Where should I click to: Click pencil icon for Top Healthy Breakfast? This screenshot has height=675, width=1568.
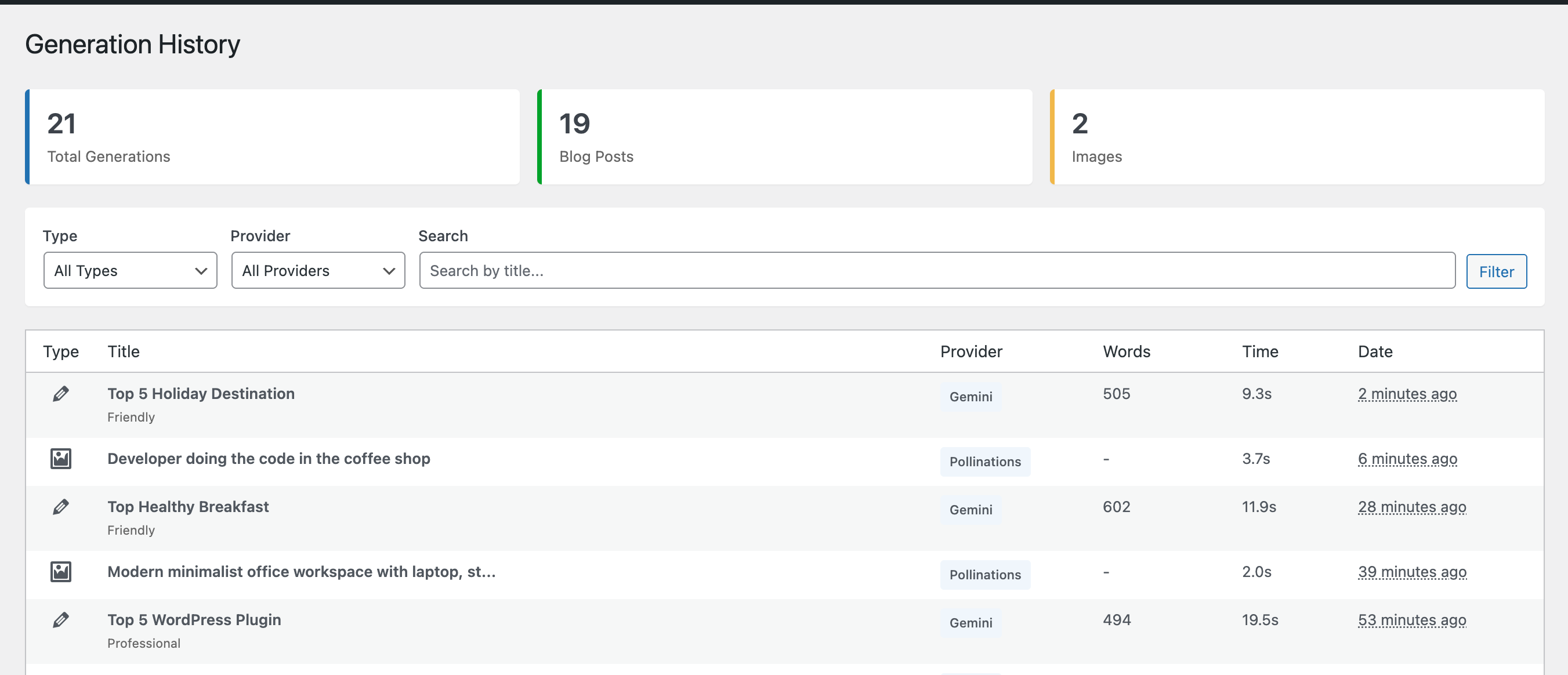click(x=60, y=506)
